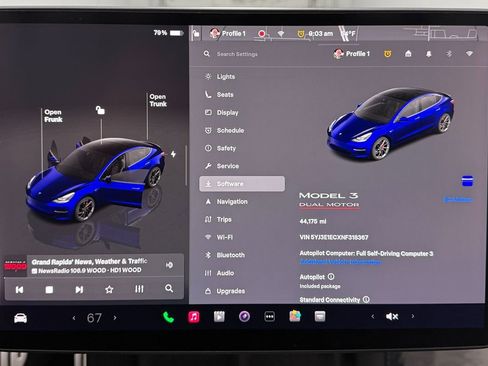Decrease cabin temperature with left arrow by 67
488x366 pixels.
pyautogui.click(x=74, y=318)
